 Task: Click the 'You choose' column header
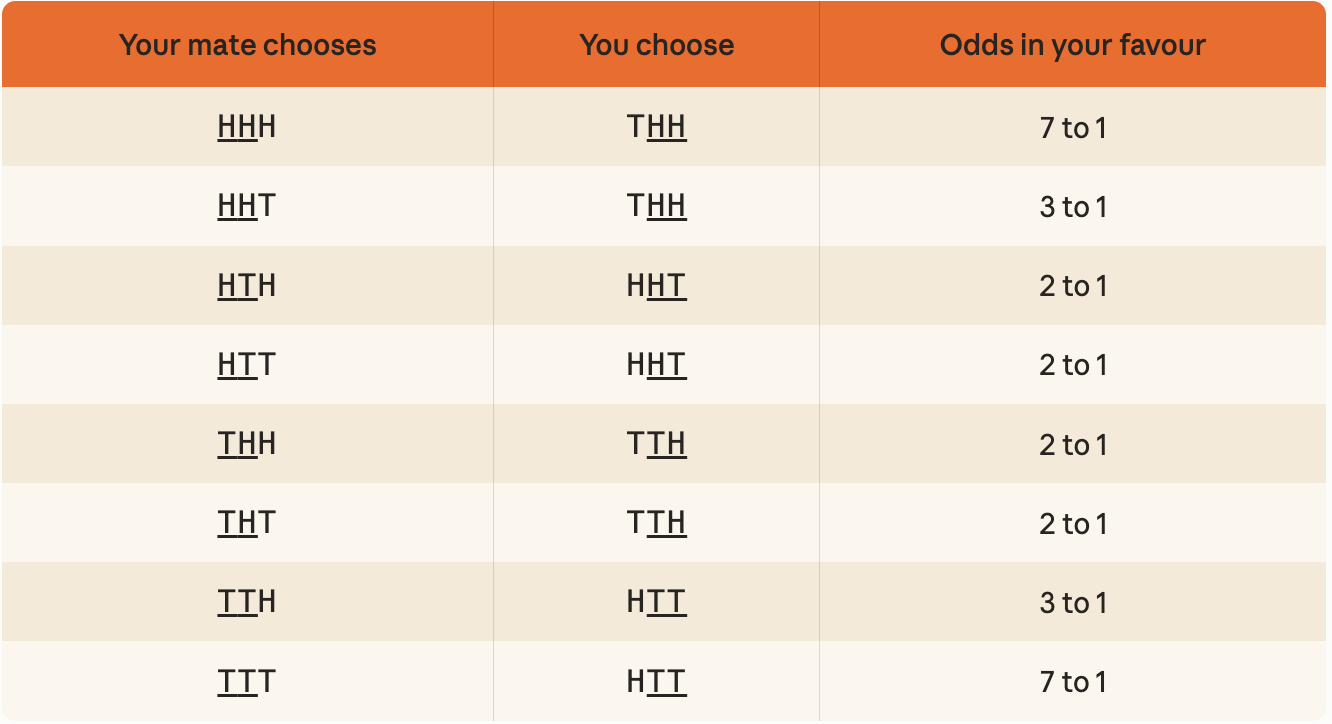(x=657, y=46)
